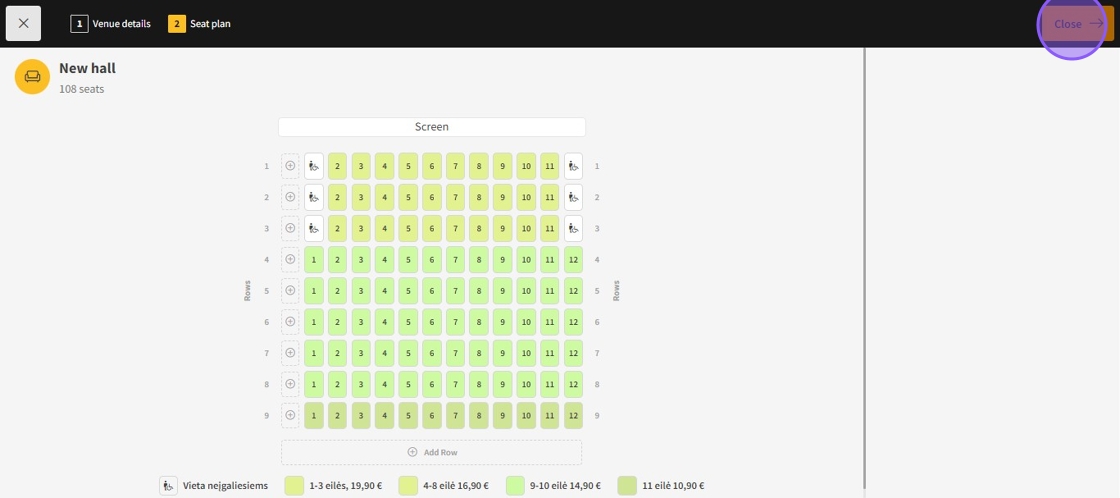Toggle seat 6 in row 4
The width and height of the screenshot is (1120, 498).
tap(431, 260)
